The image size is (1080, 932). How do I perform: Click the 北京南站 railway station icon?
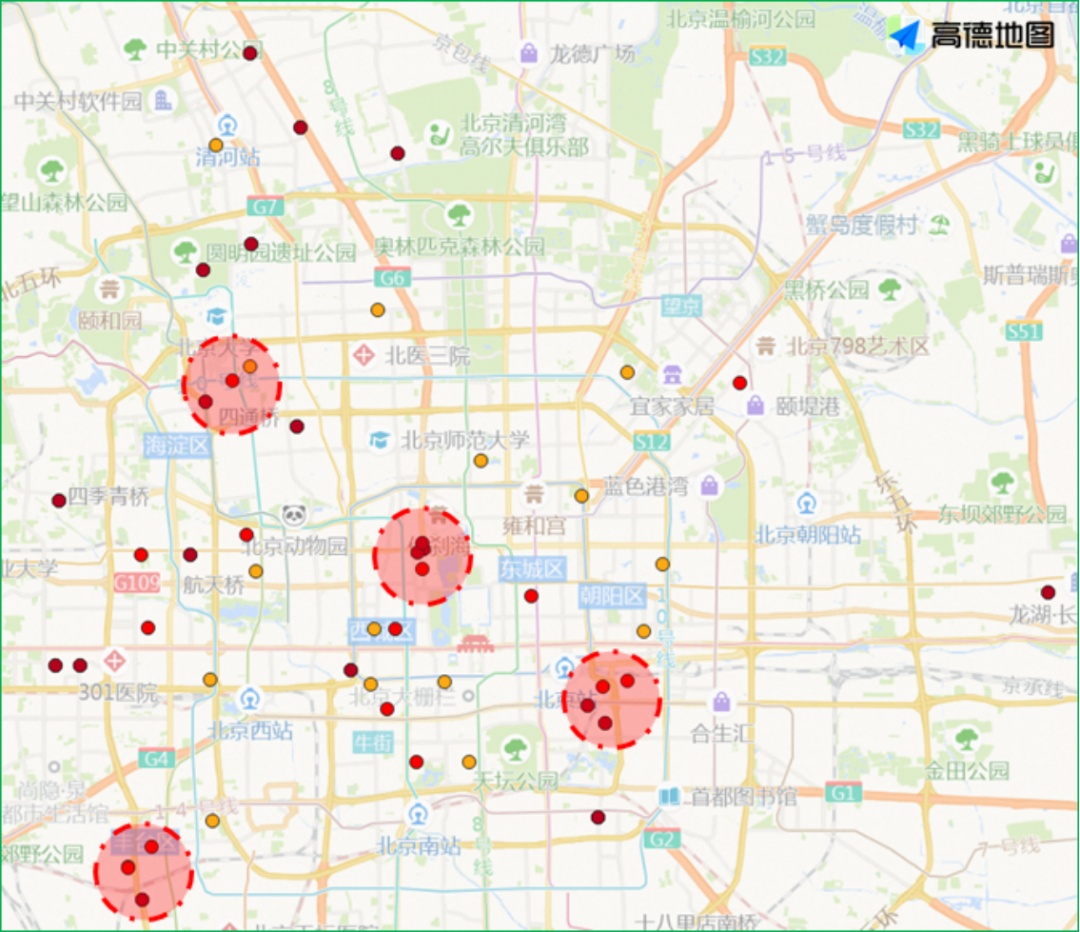pos(416,815)
